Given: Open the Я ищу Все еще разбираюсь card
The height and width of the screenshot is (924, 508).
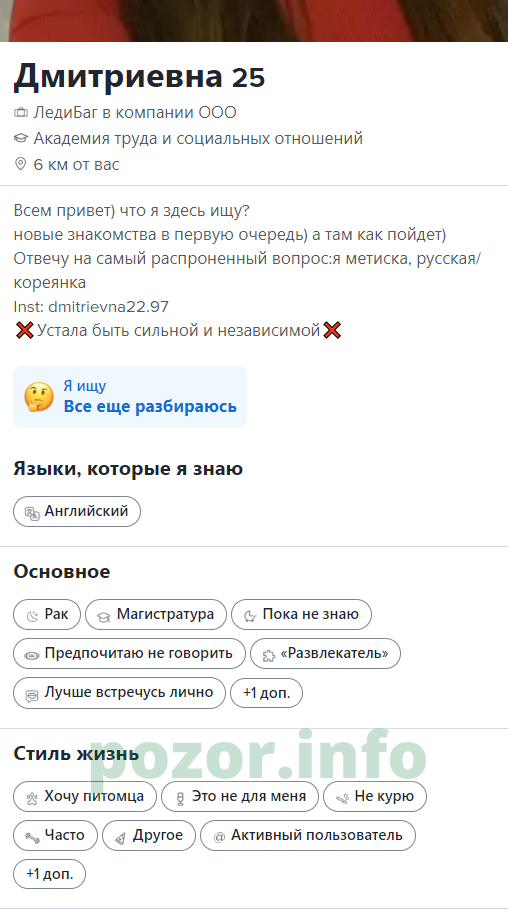Looking at the screenshot, I should pos(130,397).
